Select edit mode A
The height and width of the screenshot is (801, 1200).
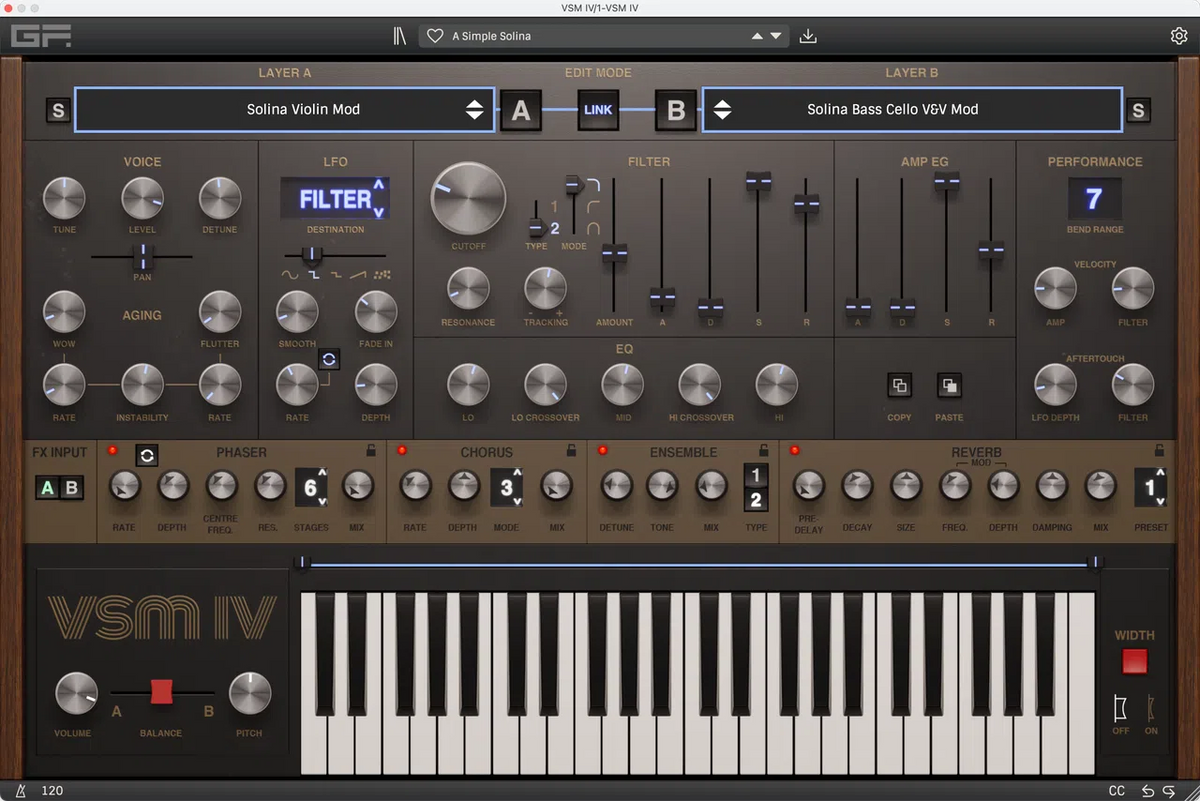click(x=521, y=110)
